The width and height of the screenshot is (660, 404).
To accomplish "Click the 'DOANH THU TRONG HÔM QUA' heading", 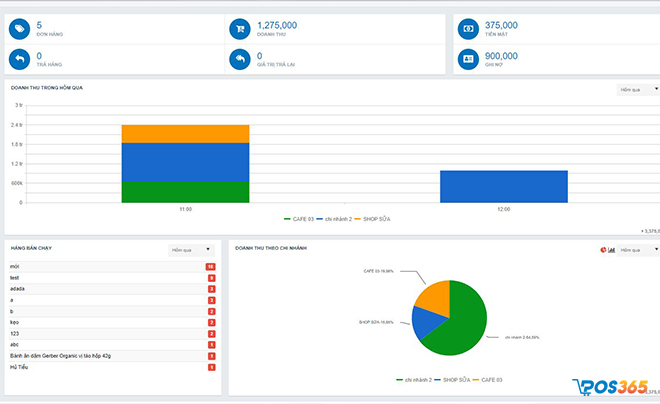I will (x=47, y=88).
